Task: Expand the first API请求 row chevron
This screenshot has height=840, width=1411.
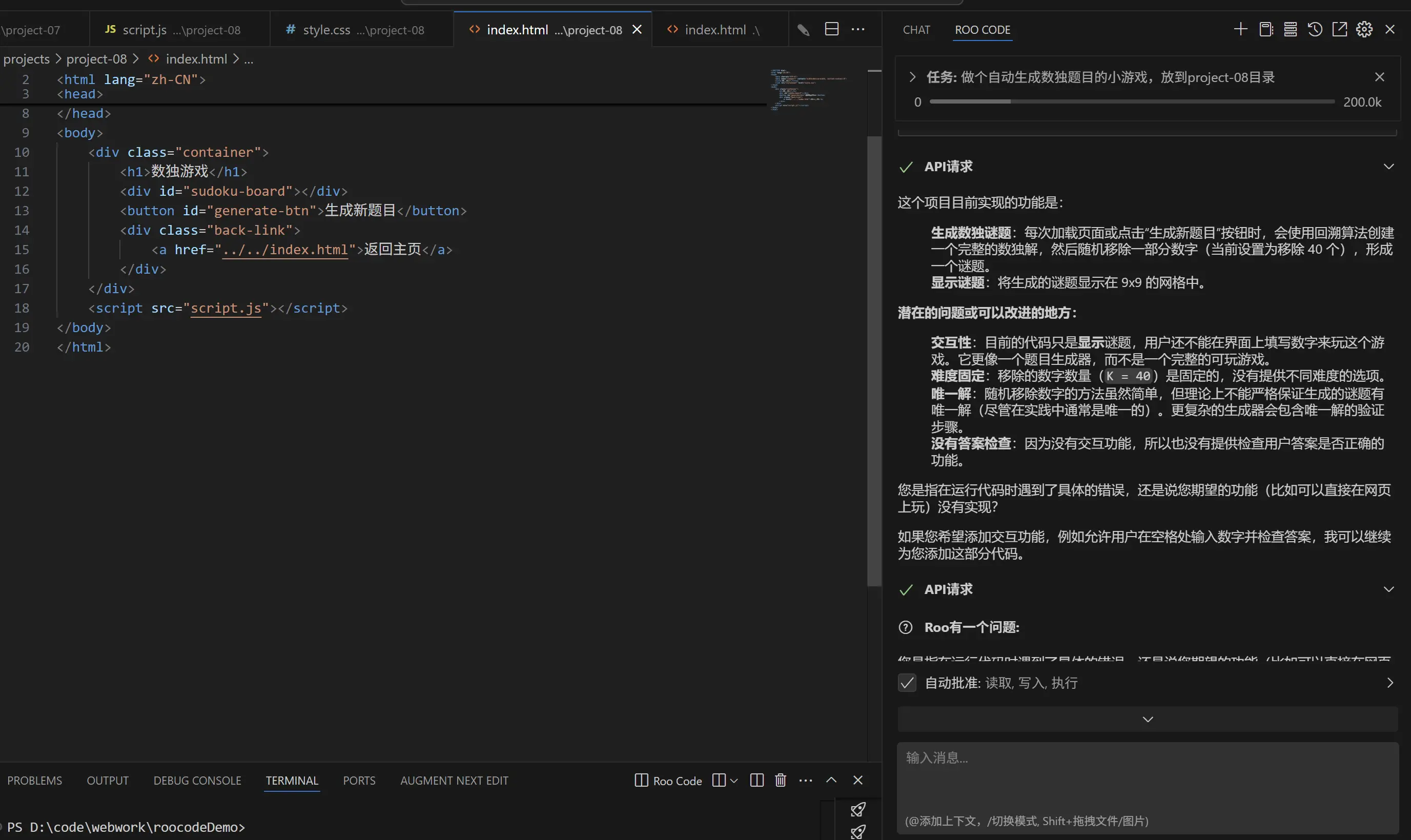Action: click(1388, 167)
